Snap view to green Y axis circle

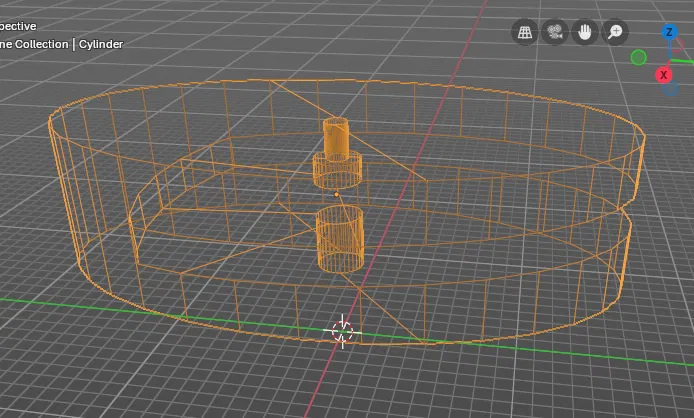pyautogui.click(x=638, y=58)
